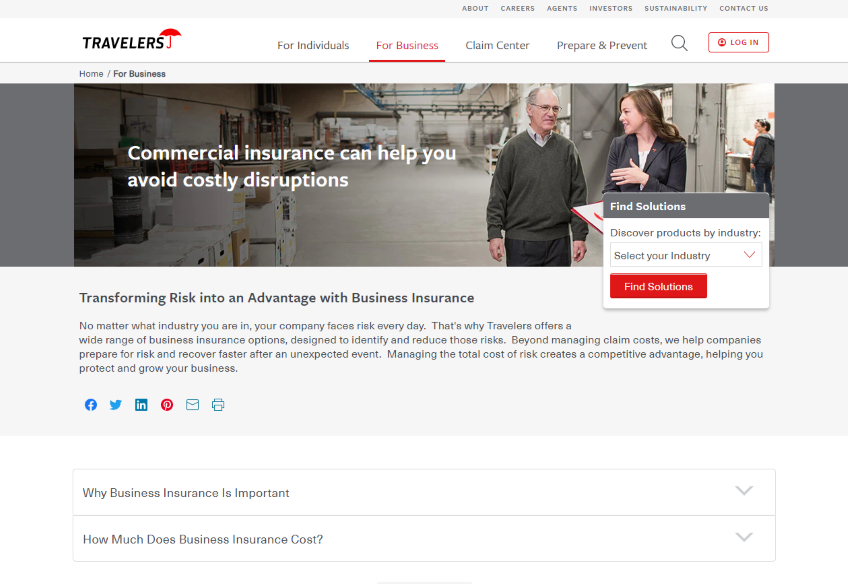
Task: Go to the ABOUT link
Action: coord(475,9)
